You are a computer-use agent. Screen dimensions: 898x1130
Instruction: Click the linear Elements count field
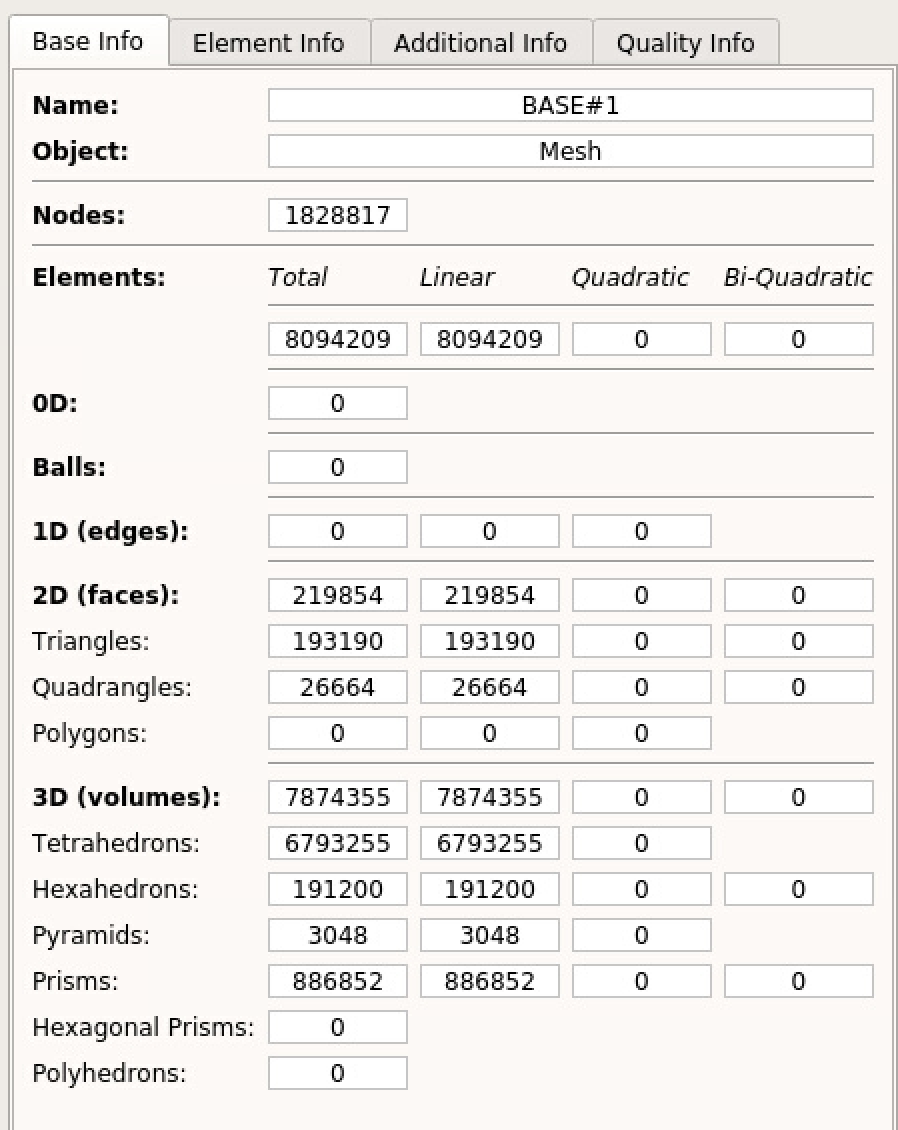click(489, 339)
